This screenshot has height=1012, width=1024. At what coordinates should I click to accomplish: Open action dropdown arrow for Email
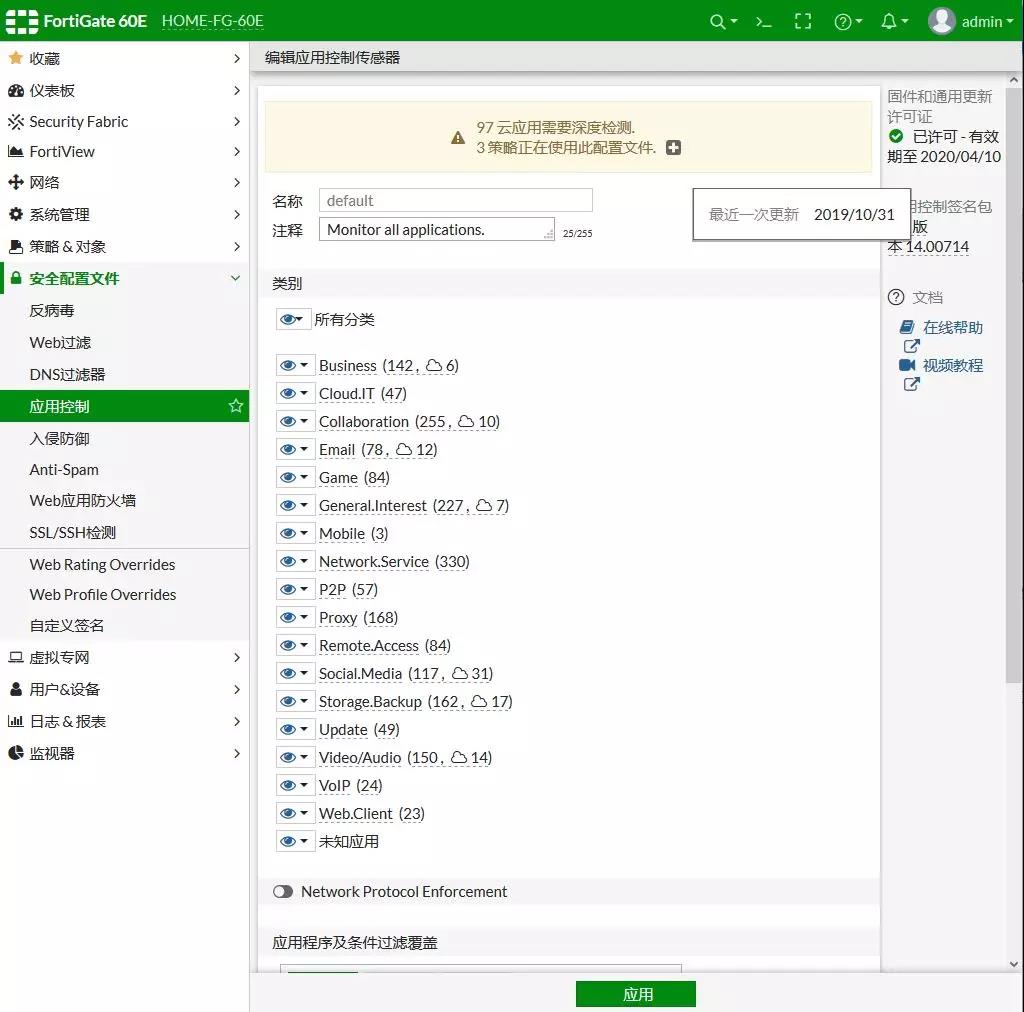pyautogui.click(x=304, y=449)
